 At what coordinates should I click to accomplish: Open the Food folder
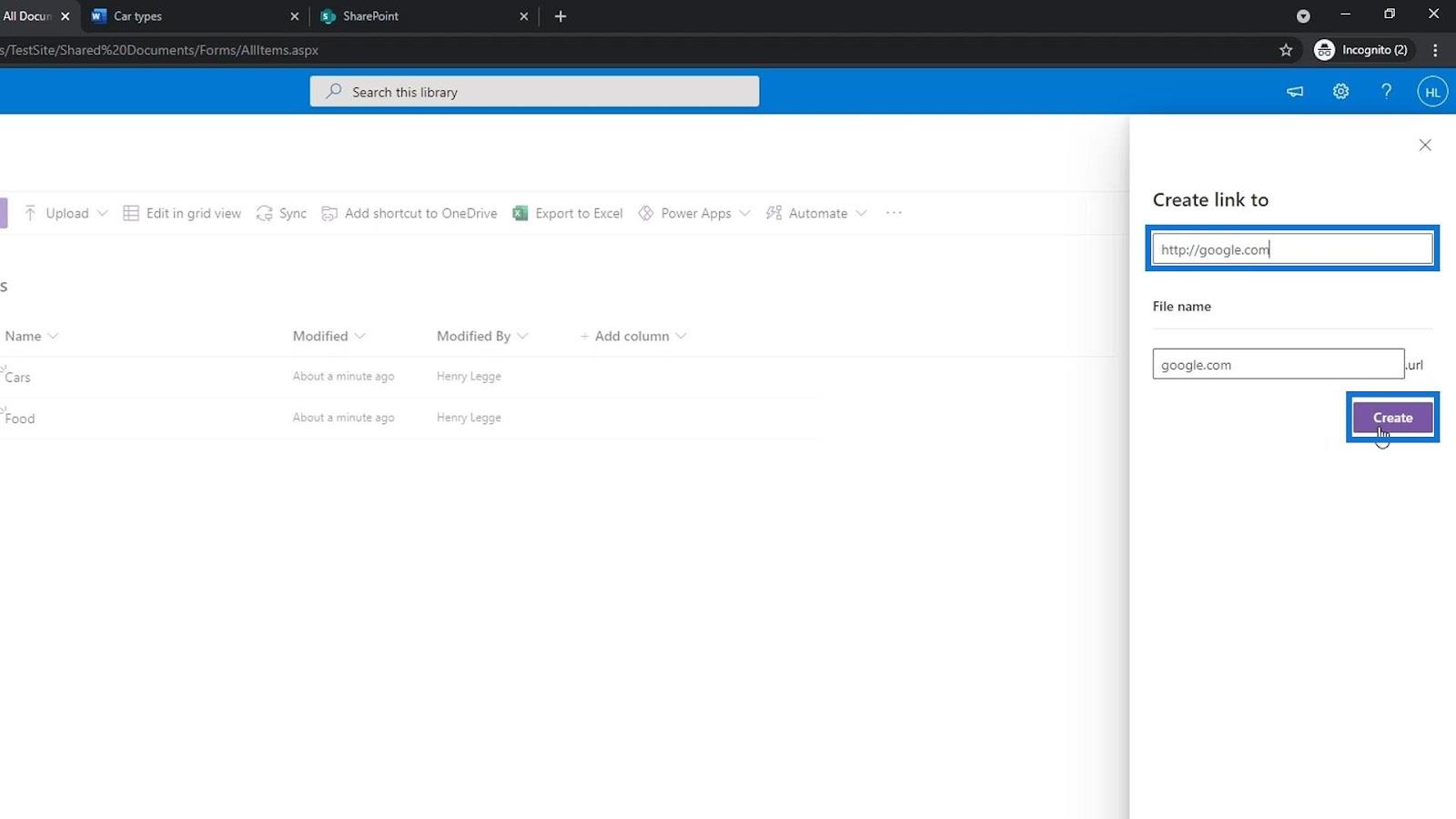tap(19, 419)
